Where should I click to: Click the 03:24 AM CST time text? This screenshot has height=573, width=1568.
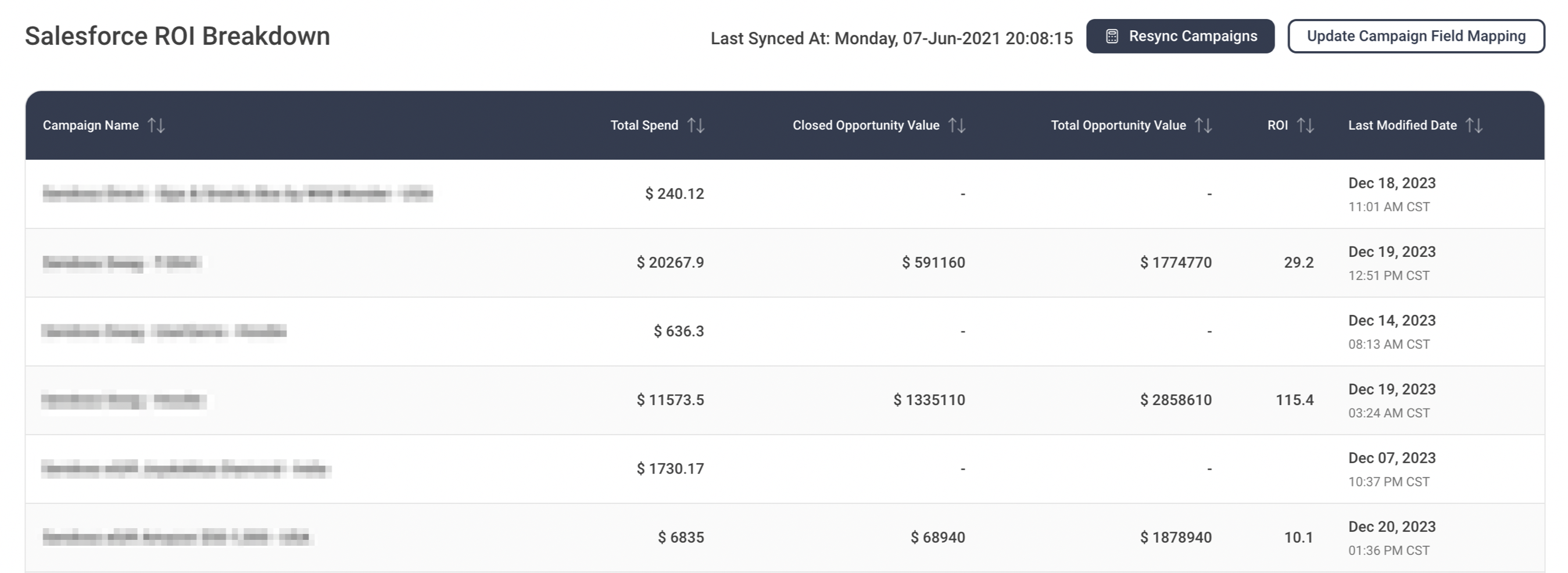point(1388,413)
